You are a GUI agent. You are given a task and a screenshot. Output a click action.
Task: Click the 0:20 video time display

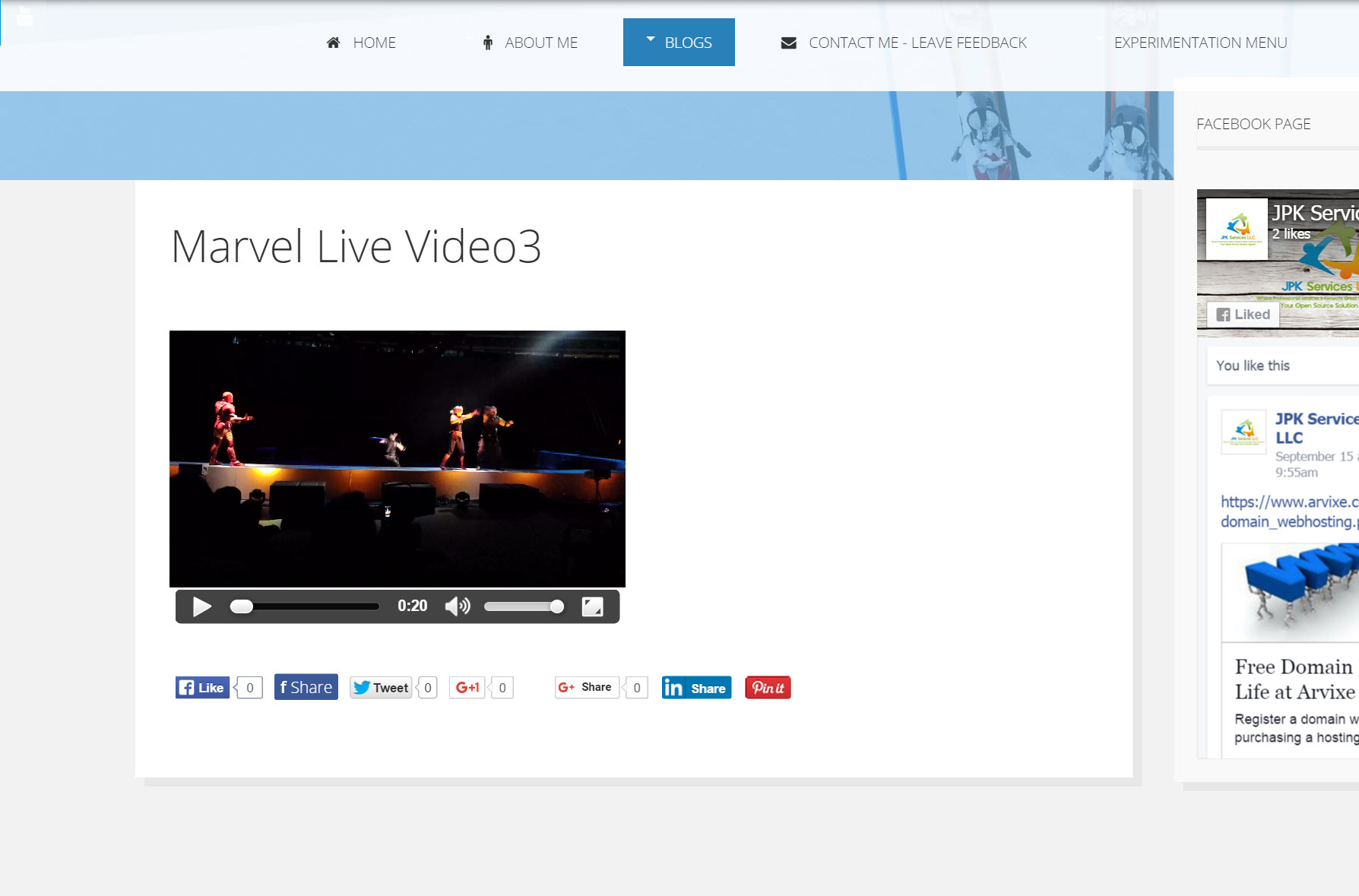[x=413, y=606]
